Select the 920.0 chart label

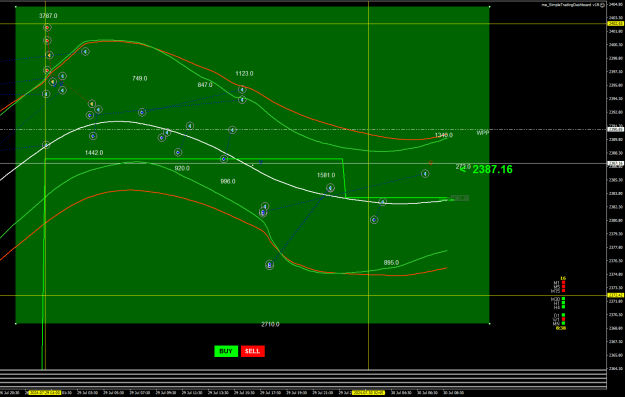(182, 169)
